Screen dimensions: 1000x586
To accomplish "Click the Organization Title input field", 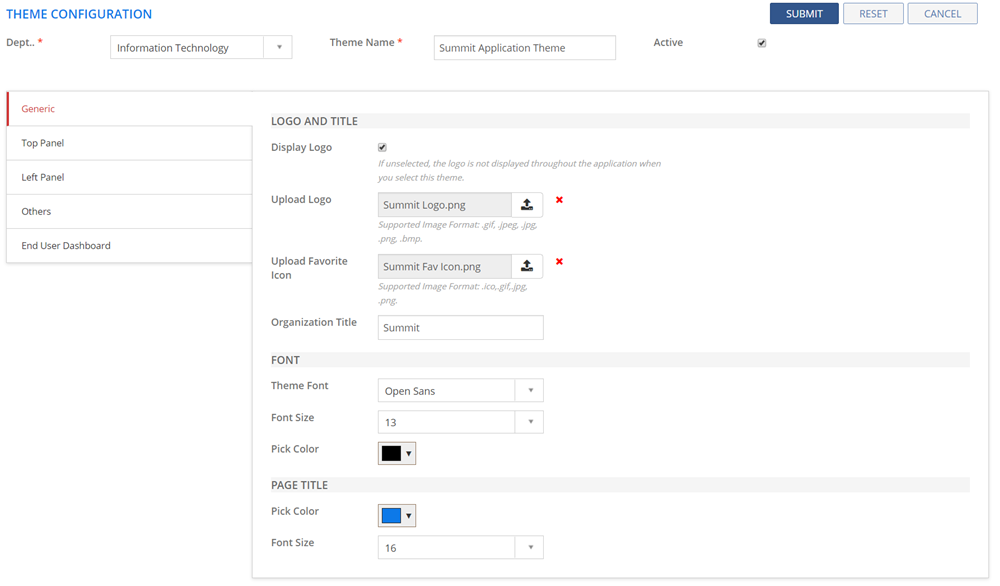I will click(x=460, y=328).
